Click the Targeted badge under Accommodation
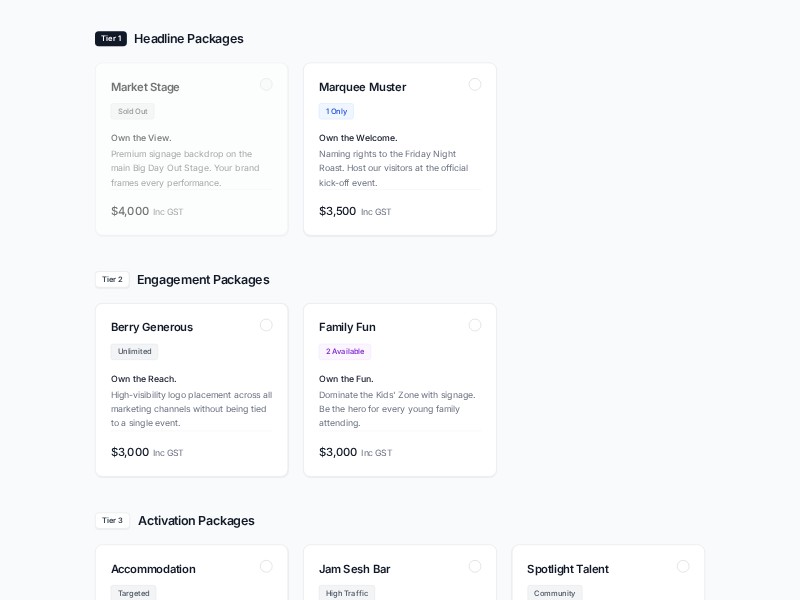The height and width of the screenshot is (600, 800). pos(133,593)
